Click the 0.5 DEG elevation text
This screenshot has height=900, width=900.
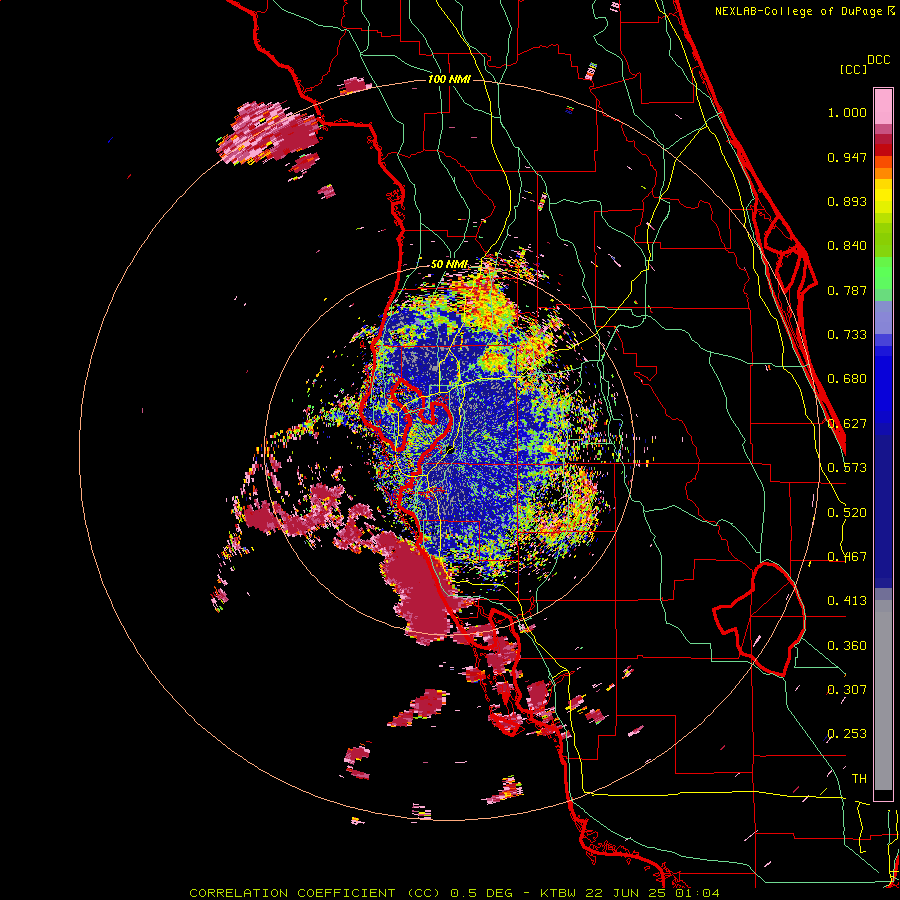[482, 893]
